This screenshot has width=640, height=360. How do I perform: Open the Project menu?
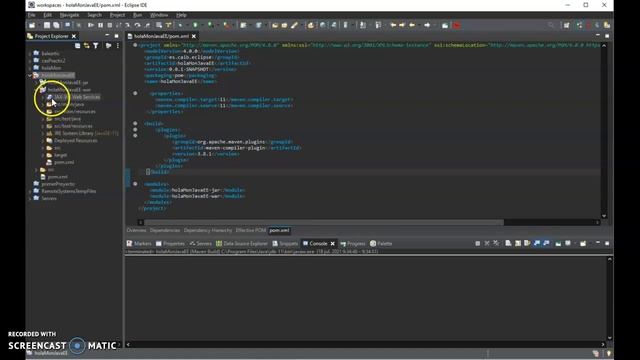pyautogui.click(x=117, y=15)
